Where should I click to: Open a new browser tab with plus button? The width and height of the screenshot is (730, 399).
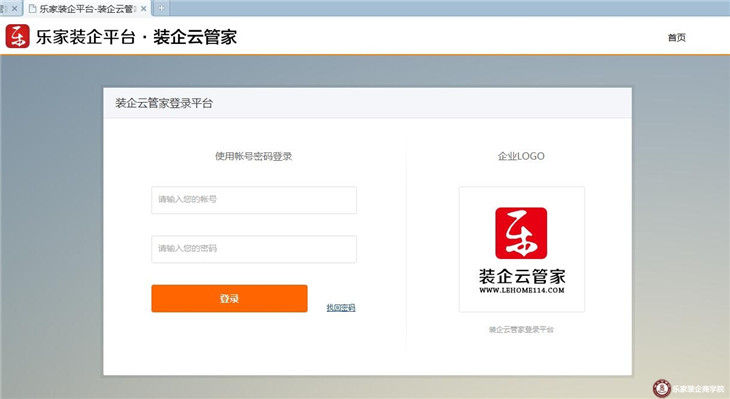click(x=161, y=8)
